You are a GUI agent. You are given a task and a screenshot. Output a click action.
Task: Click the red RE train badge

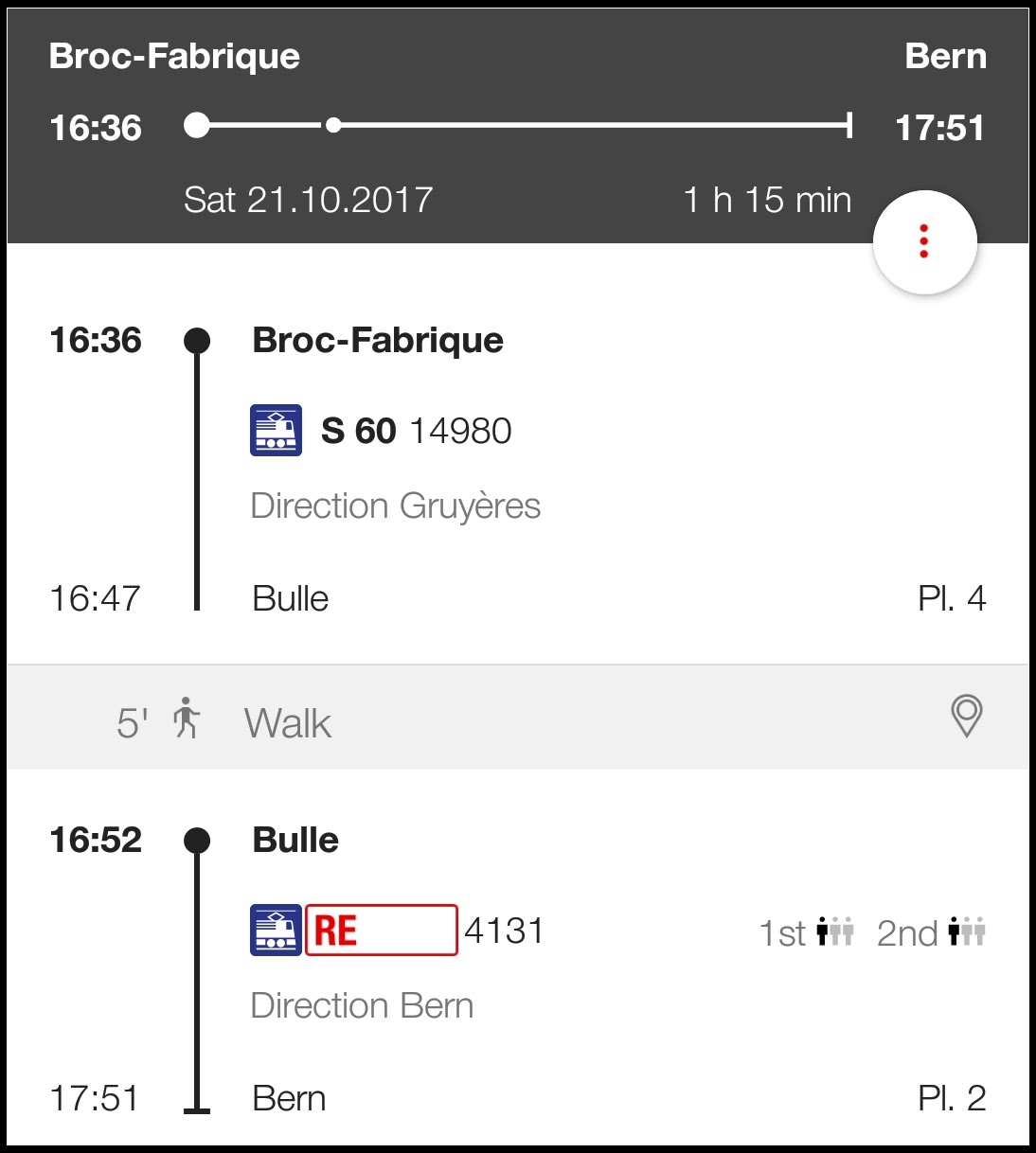click(x=381, y=931)
